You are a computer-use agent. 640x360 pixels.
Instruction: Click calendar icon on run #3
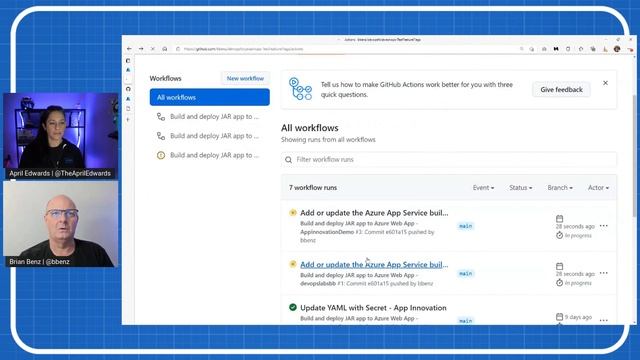[560, 218]
